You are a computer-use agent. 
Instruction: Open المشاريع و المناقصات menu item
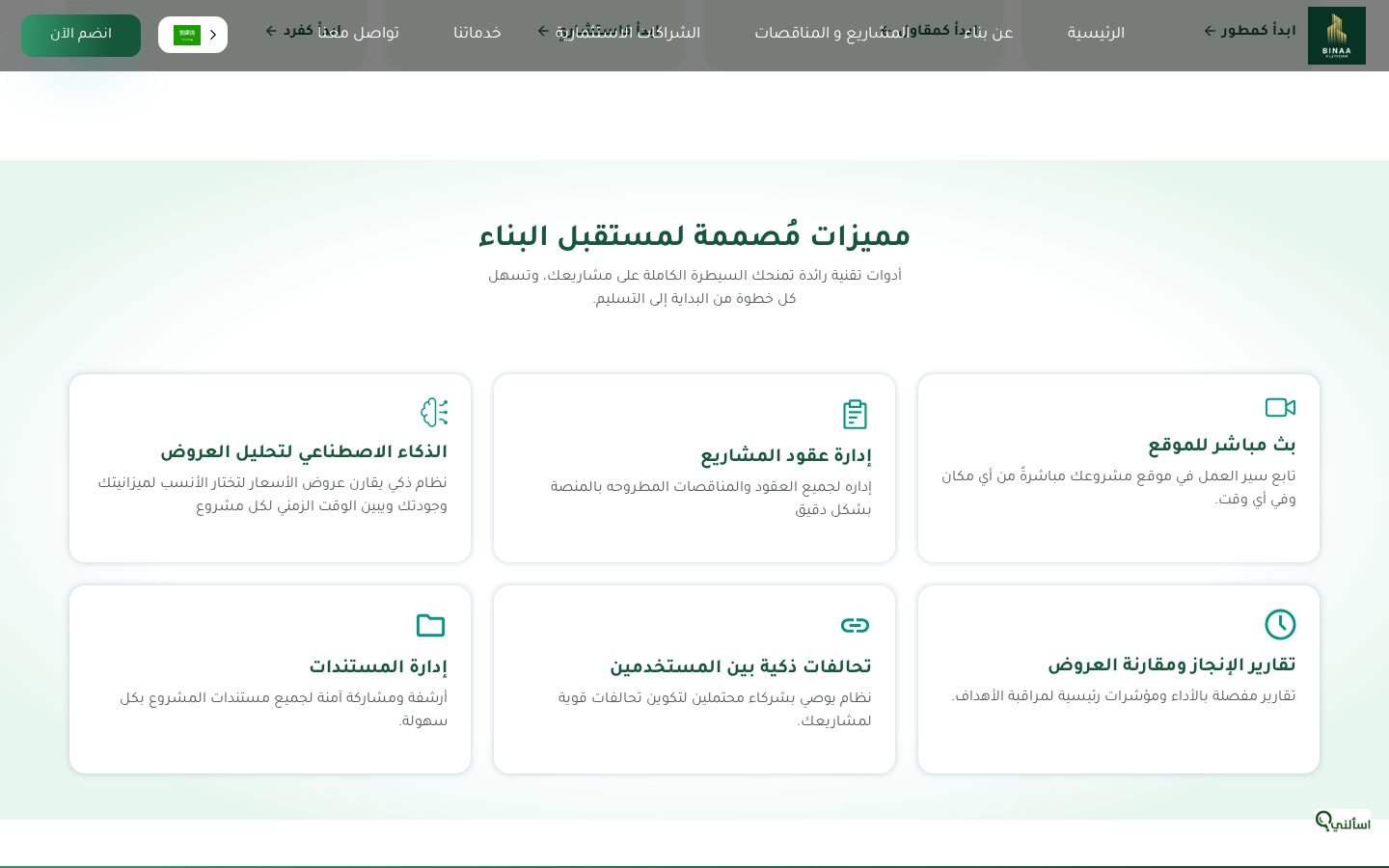point(831,33)
